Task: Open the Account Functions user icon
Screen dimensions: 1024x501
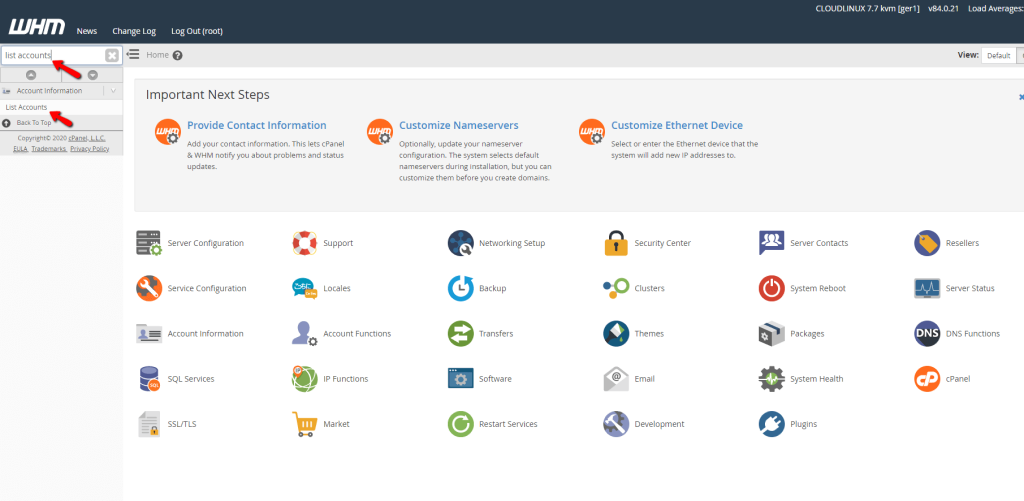Action: coord(304,333)
